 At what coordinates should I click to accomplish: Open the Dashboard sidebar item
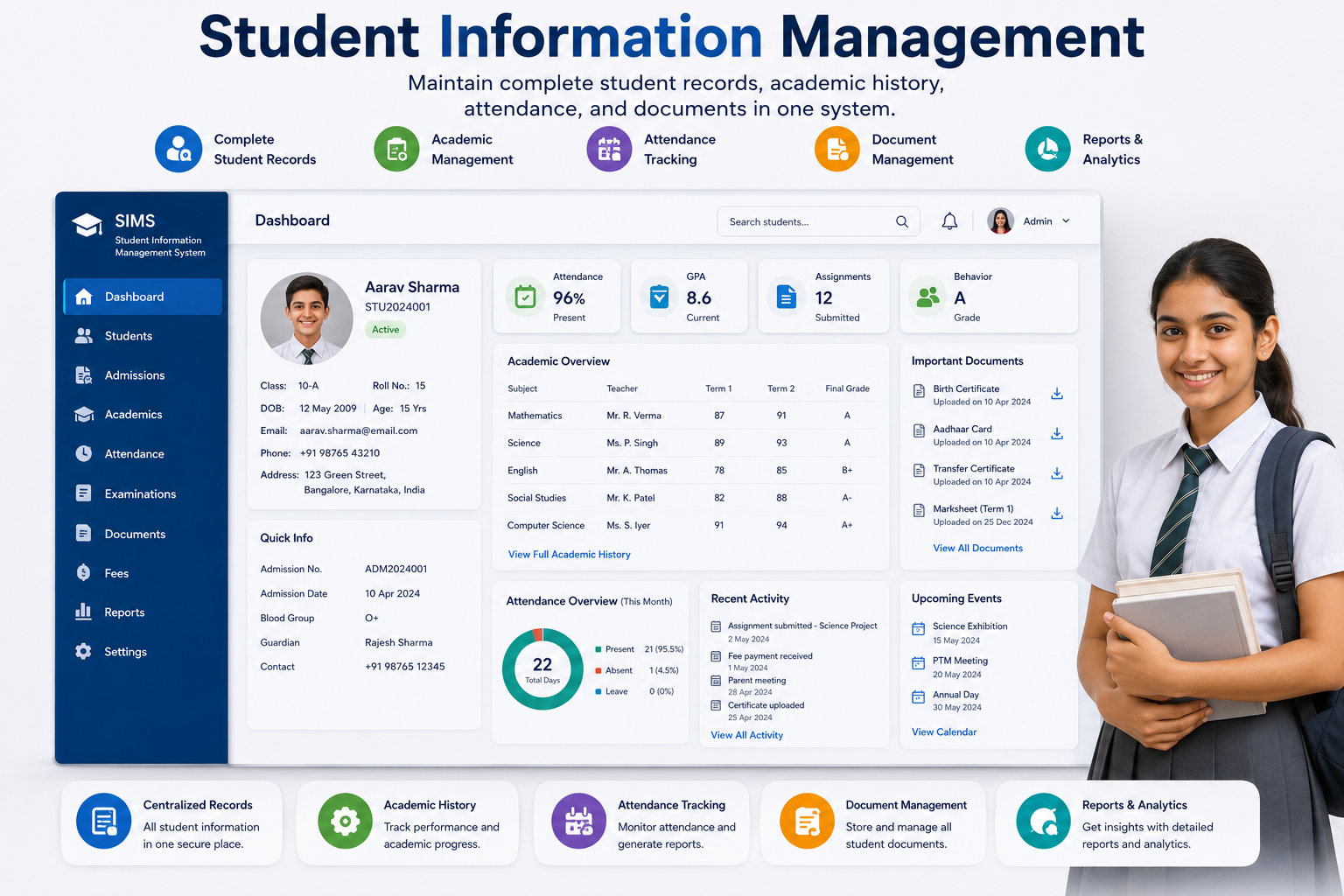[143, 297]
